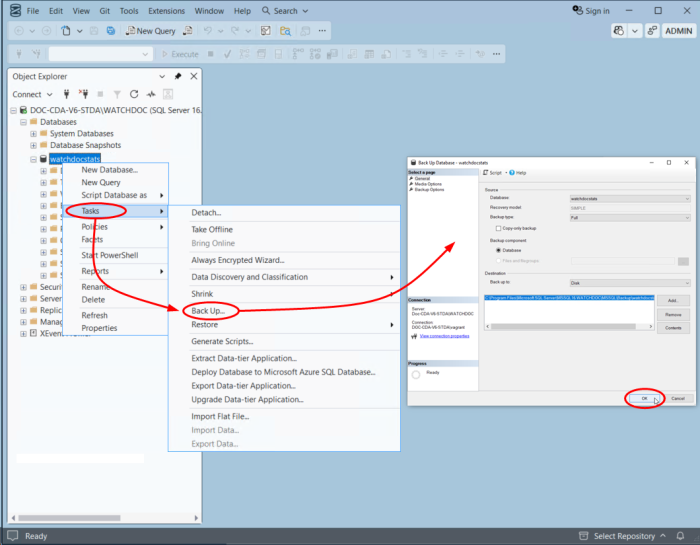Refresh Object Explorer with the circular arrow icon
Viewport: 700px width, 545px height.
coord(132,94)
